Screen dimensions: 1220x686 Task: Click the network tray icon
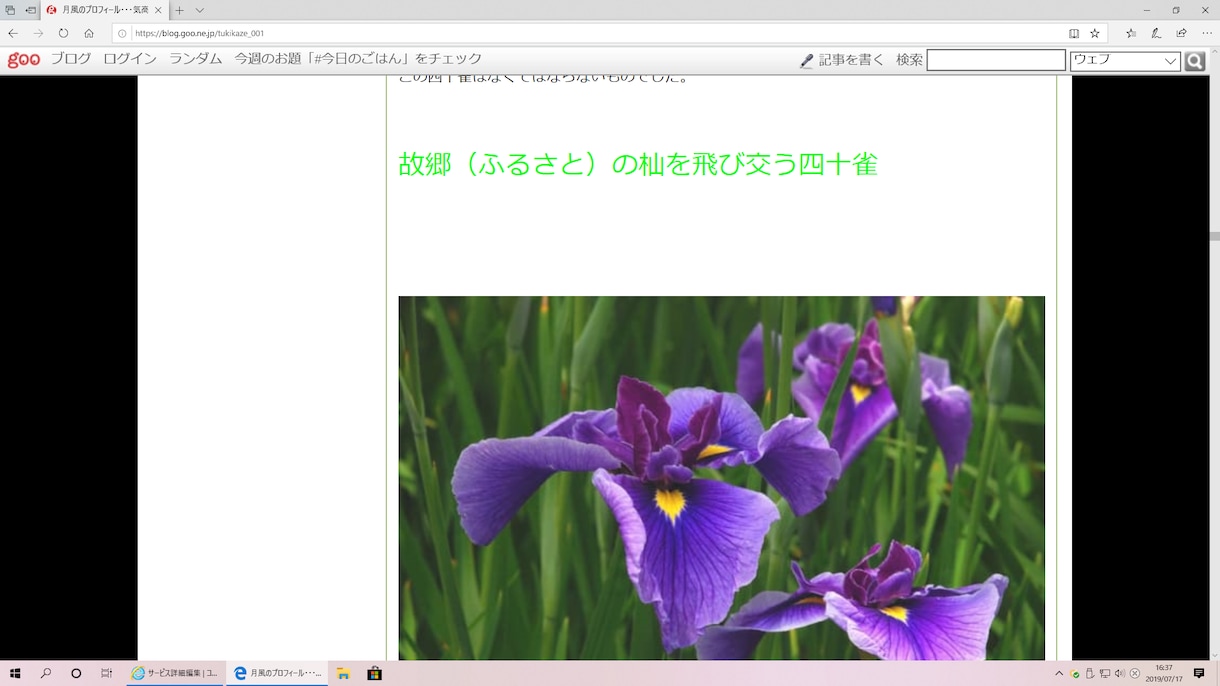(1105, 673)
